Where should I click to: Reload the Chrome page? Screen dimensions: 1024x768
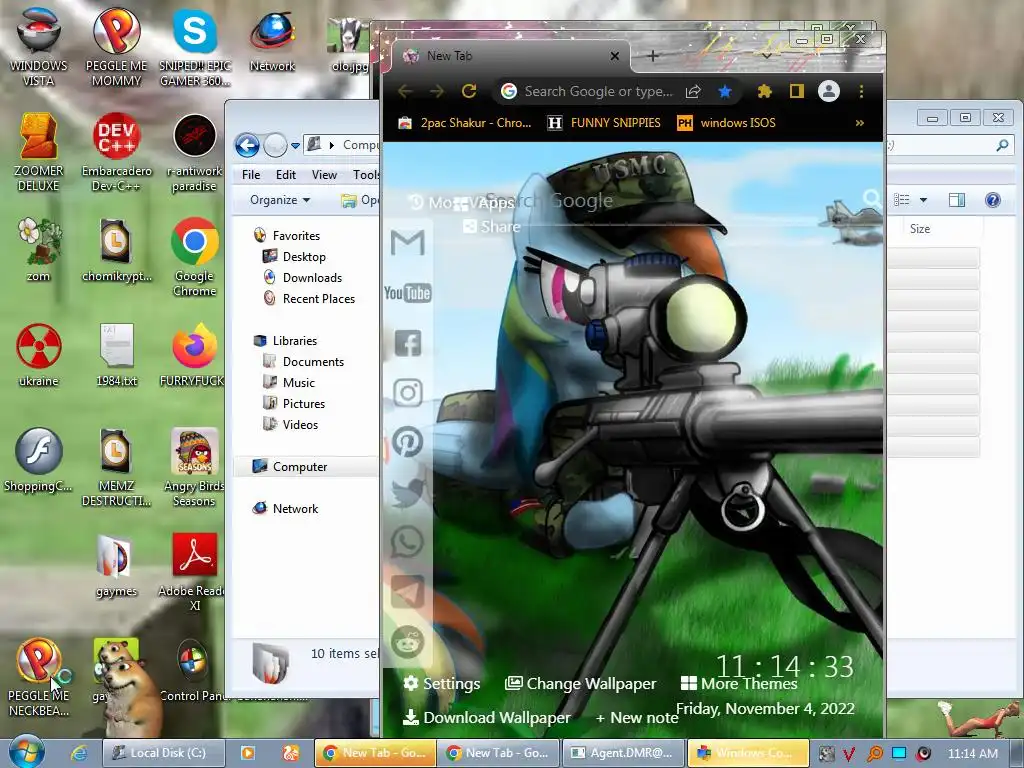pos(469,91)
